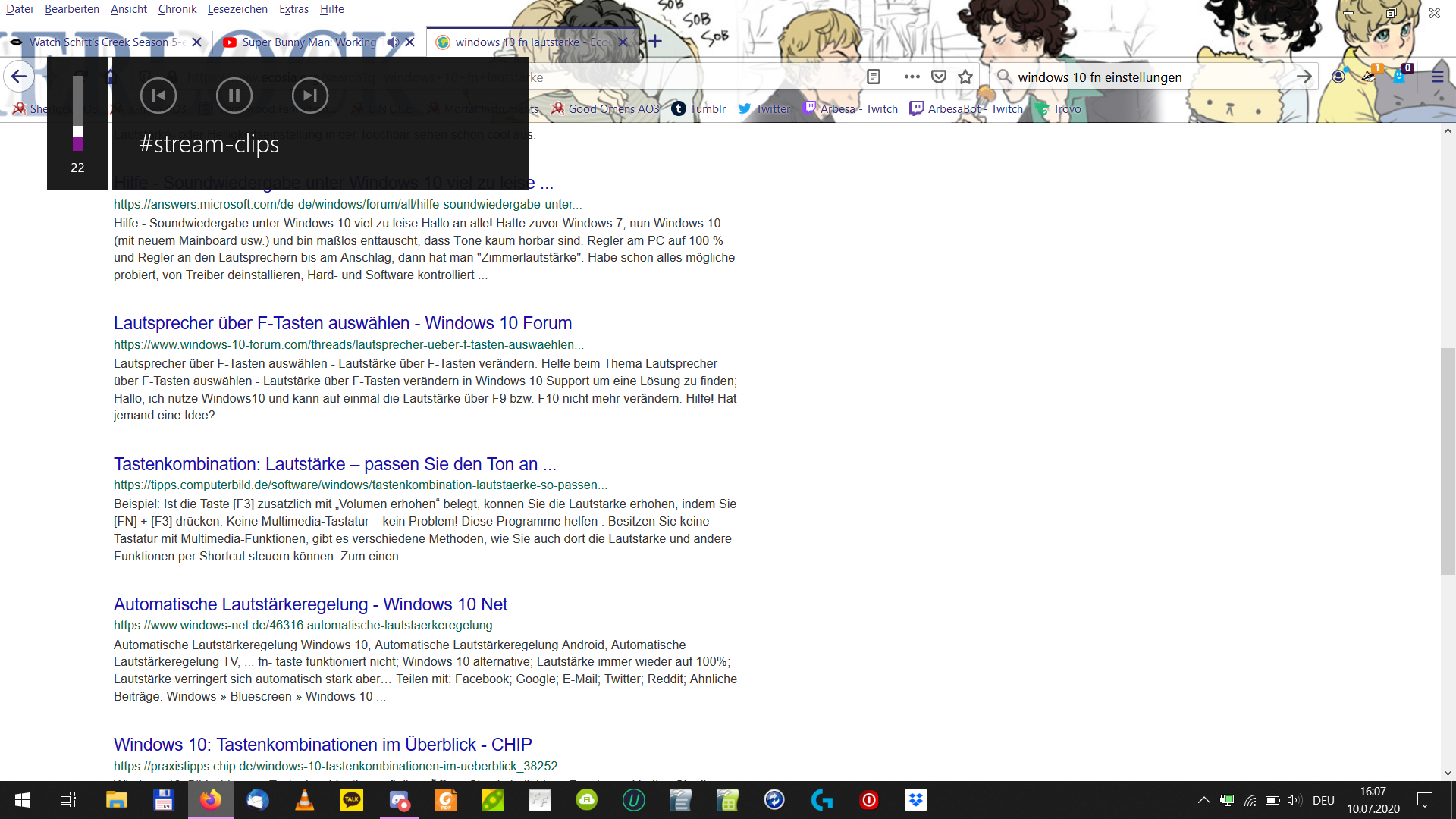Viewport: 1456px width, 819px height.
Task: Open extension icon with orange badge 1
Action: (x=1370, y=75)
